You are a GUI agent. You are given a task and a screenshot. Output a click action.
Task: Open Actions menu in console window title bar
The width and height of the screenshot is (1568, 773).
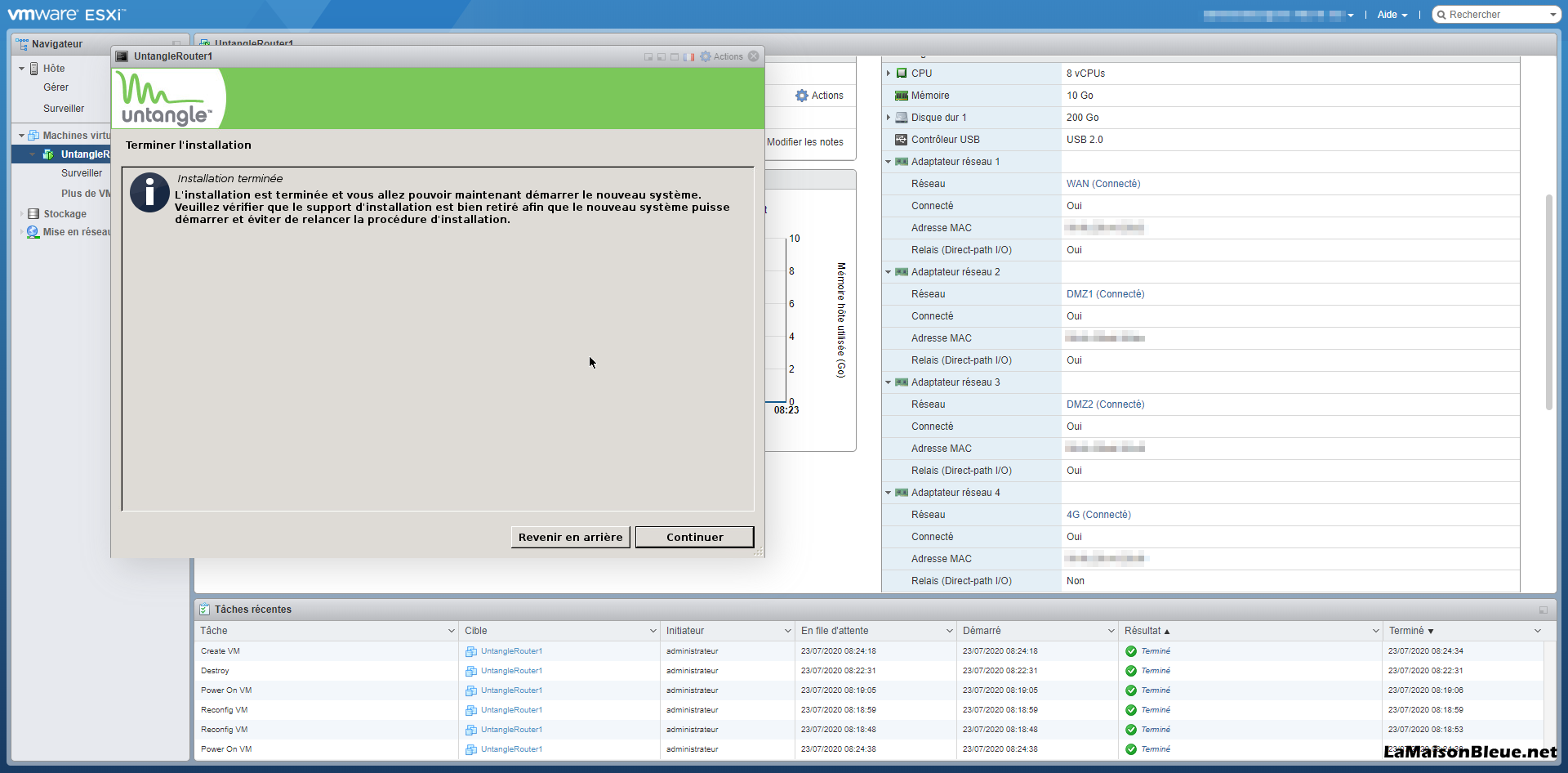pyautogui.click(x=722, y=56)
